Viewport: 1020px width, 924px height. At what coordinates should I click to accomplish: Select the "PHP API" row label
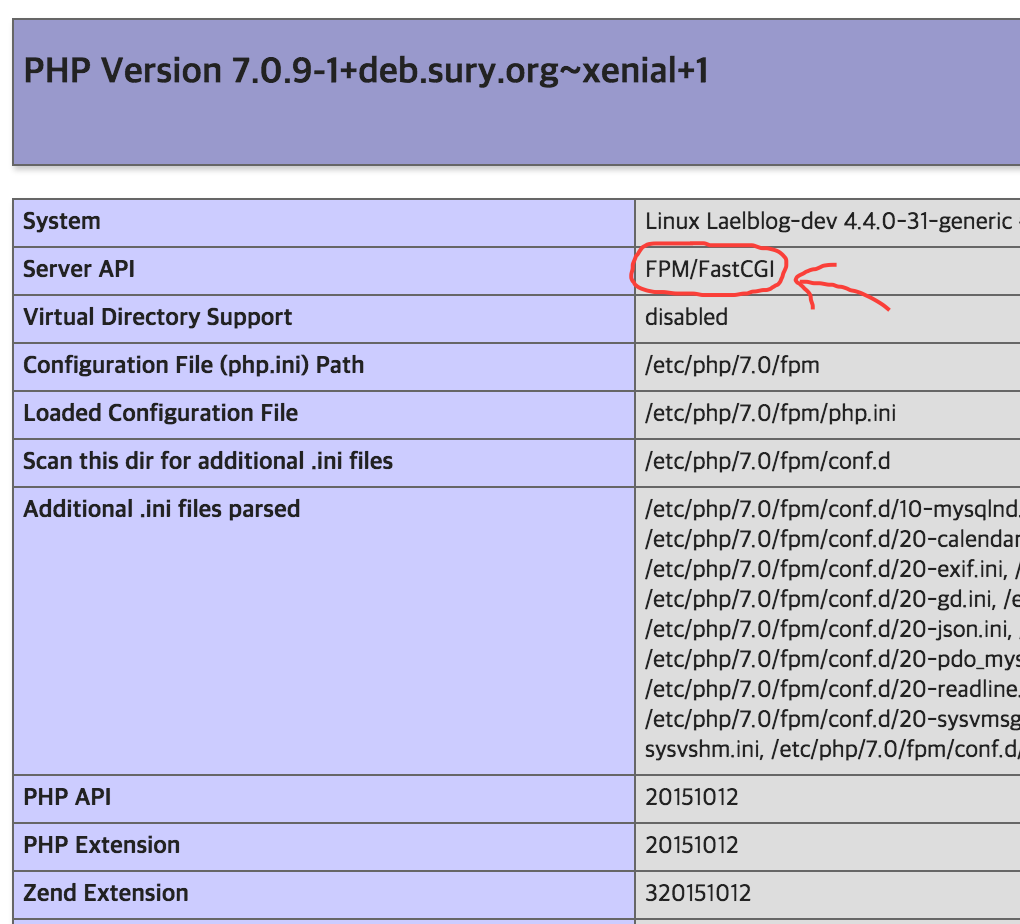(x=67, y=797)
